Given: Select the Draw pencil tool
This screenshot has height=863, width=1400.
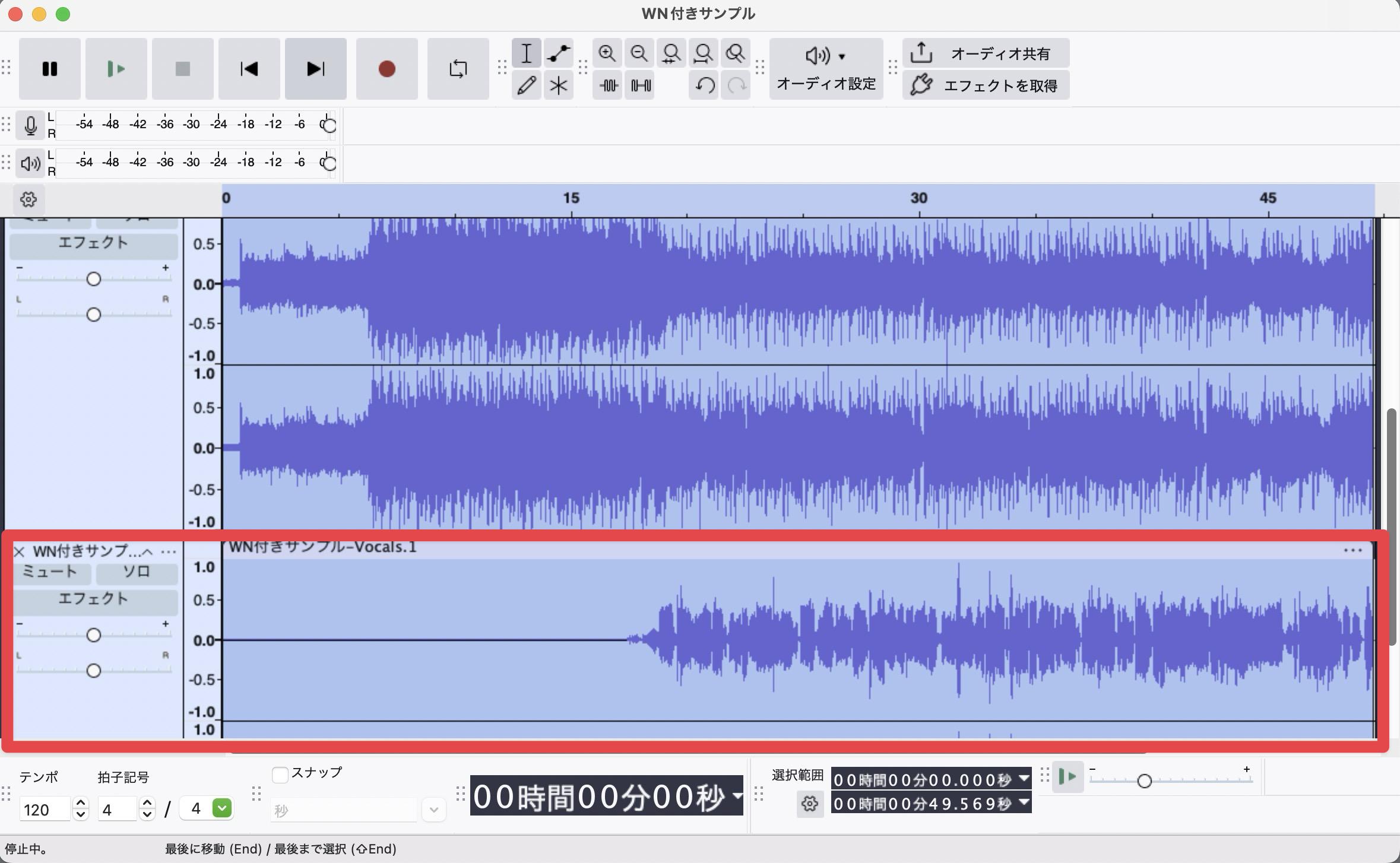Looking at the screenshot, I should (526, 85).
